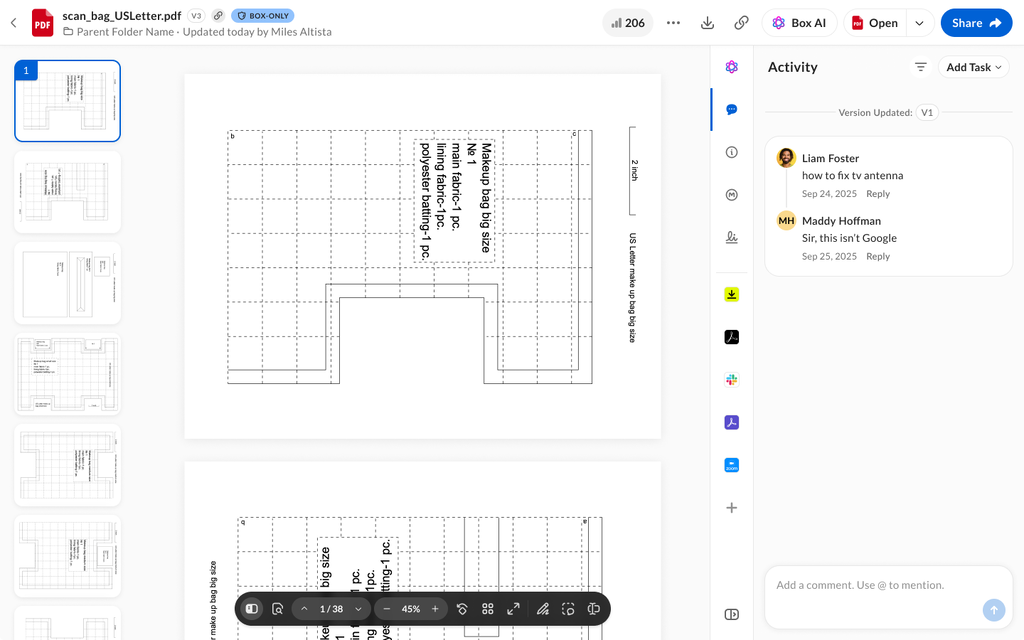Image resolution: width=1024 pixels, height=640 pixels.
Task: Open the file with the Open button
Action: pos(875,23)
